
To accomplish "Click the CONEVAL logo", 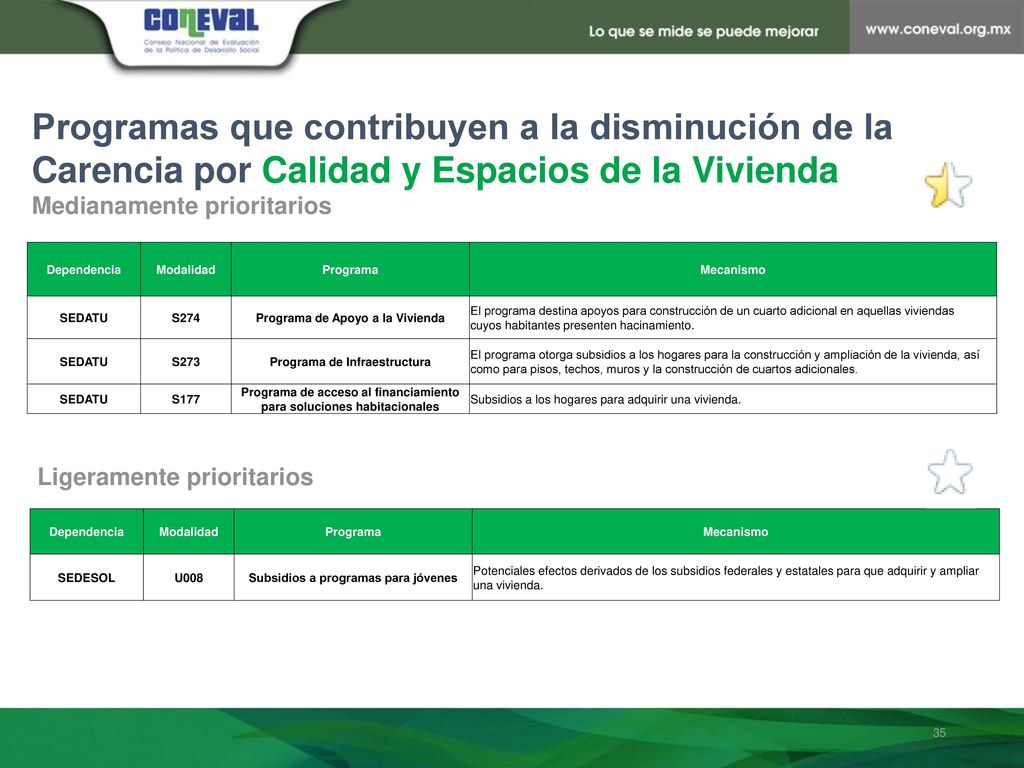I will pyautogui.click(x=201, y=29).
